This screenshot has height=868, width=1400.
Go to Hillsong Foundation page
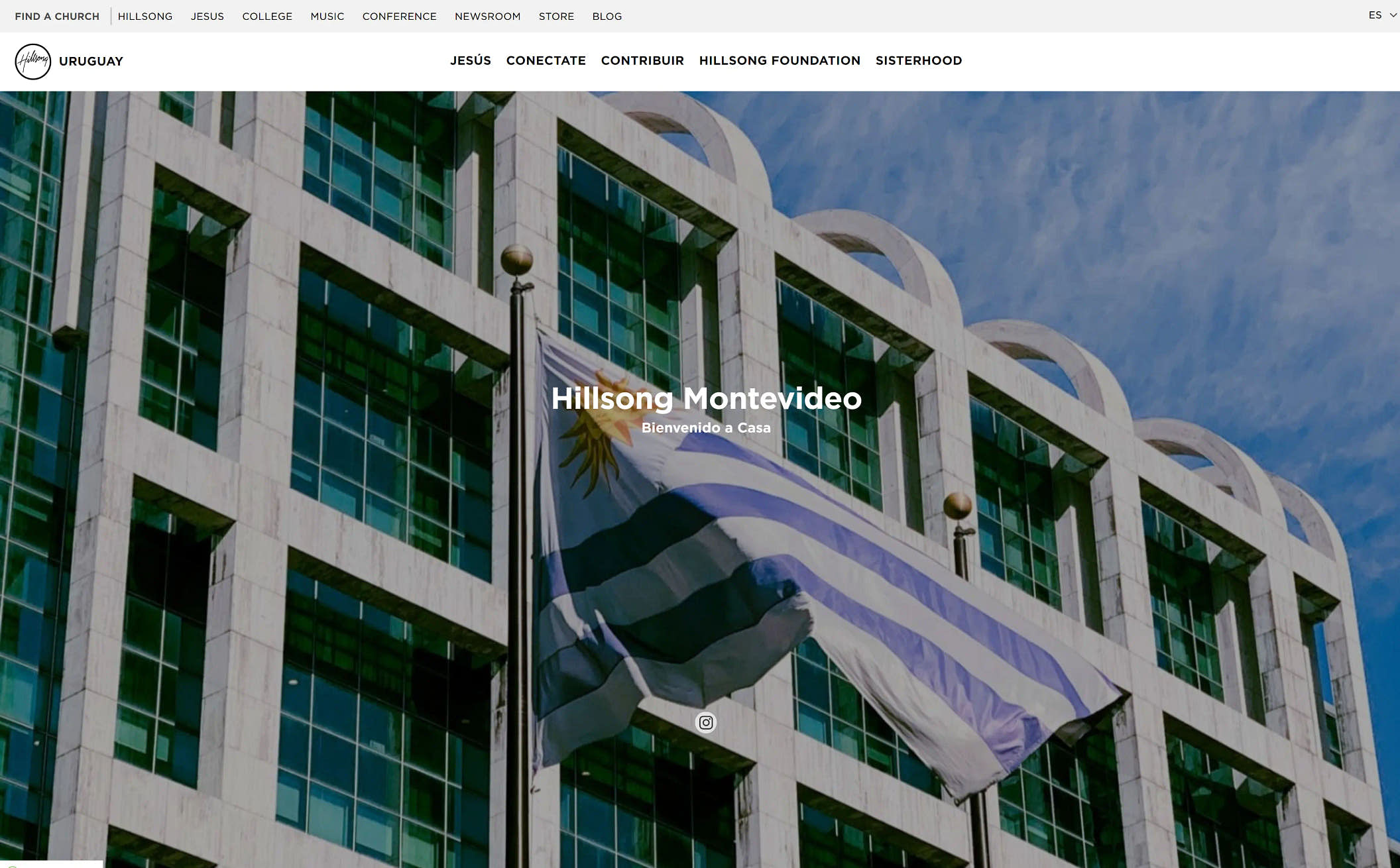pos(780,61)
